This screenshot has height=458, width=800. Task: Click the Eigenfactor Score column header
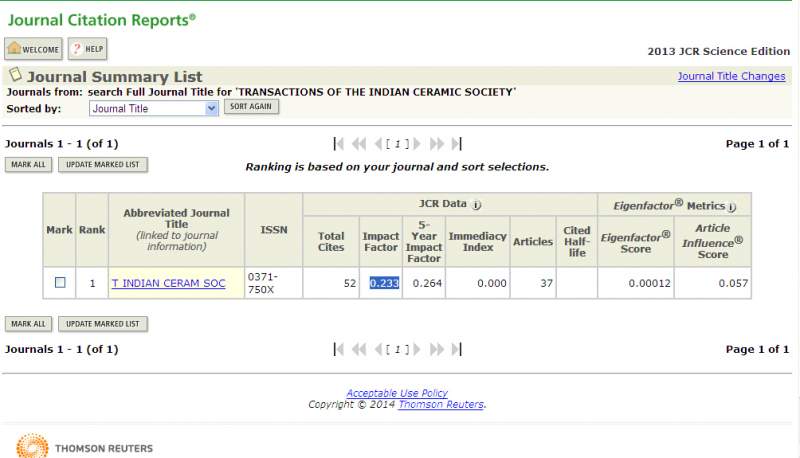coord(636,243)
